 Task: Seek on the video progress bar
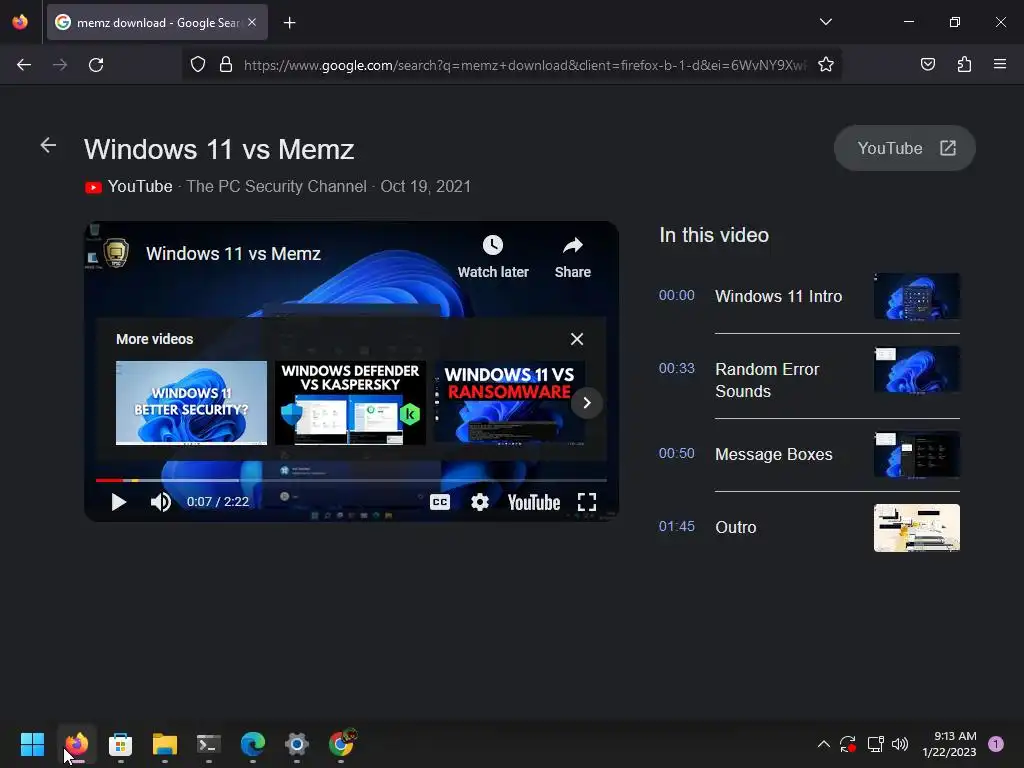pos(351,480)
